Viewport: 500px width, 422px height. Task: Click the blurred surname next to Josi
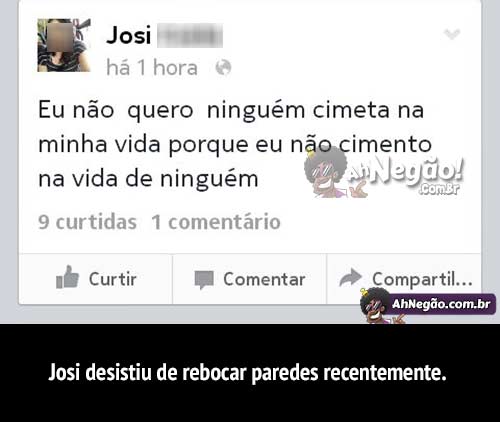(x=190, y=36)
